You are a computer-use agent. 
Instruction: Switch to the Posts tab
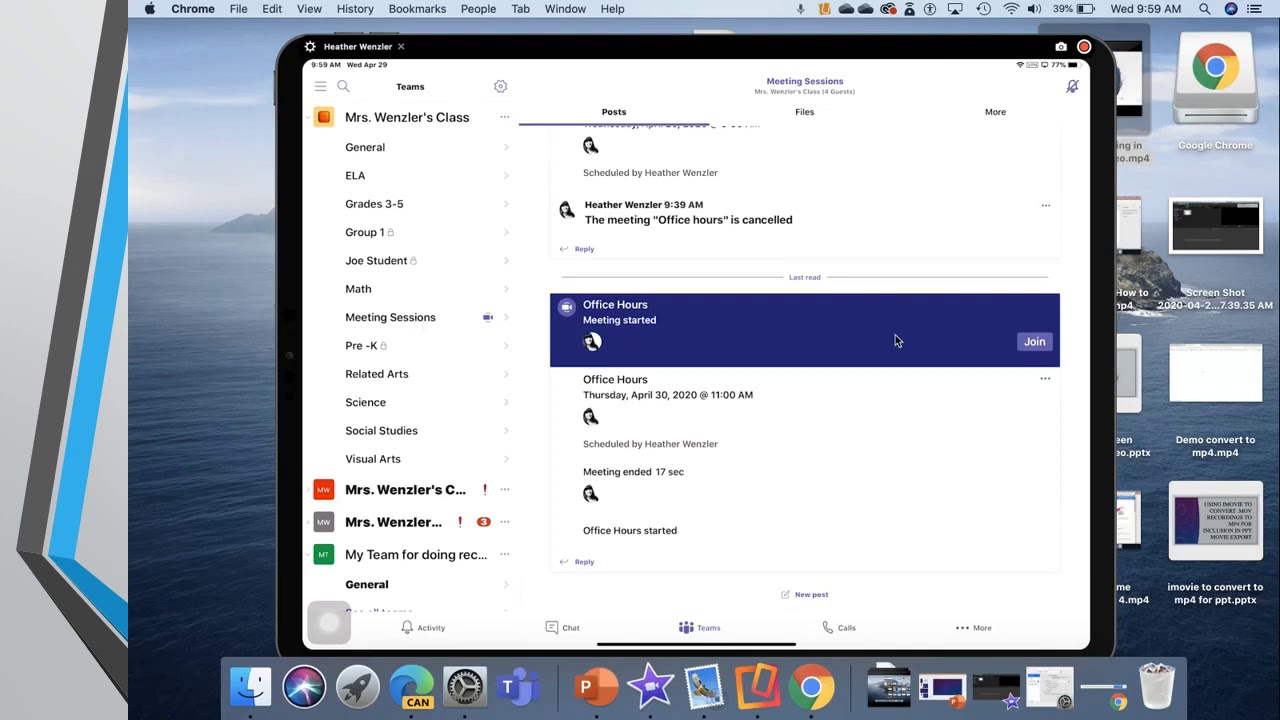tap(614, 112)
